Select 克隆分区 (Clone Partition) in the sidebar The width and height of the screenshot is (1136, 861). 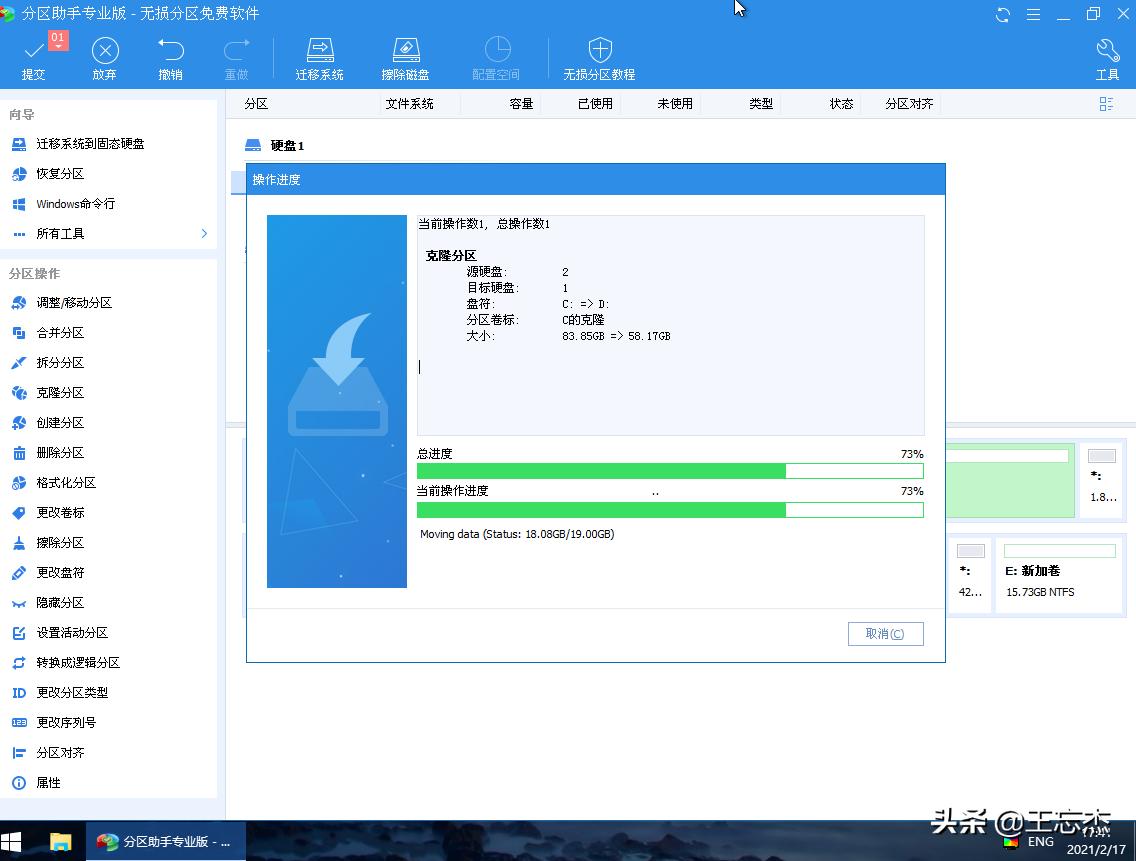point(60,392)
